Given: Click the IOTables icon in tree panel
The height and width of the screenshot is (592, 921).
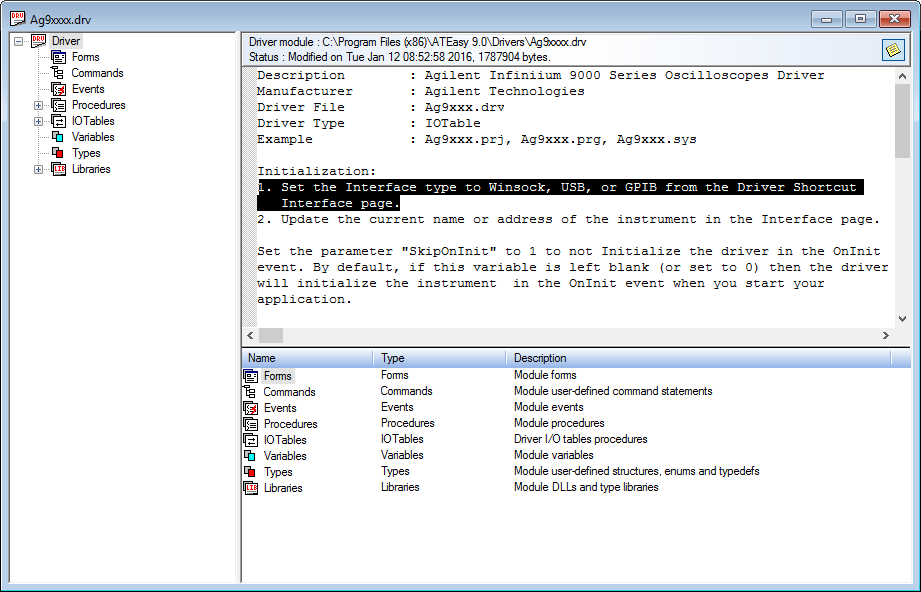Looking at the screenshot, I should pyautogui.click(x=58, y=121).
